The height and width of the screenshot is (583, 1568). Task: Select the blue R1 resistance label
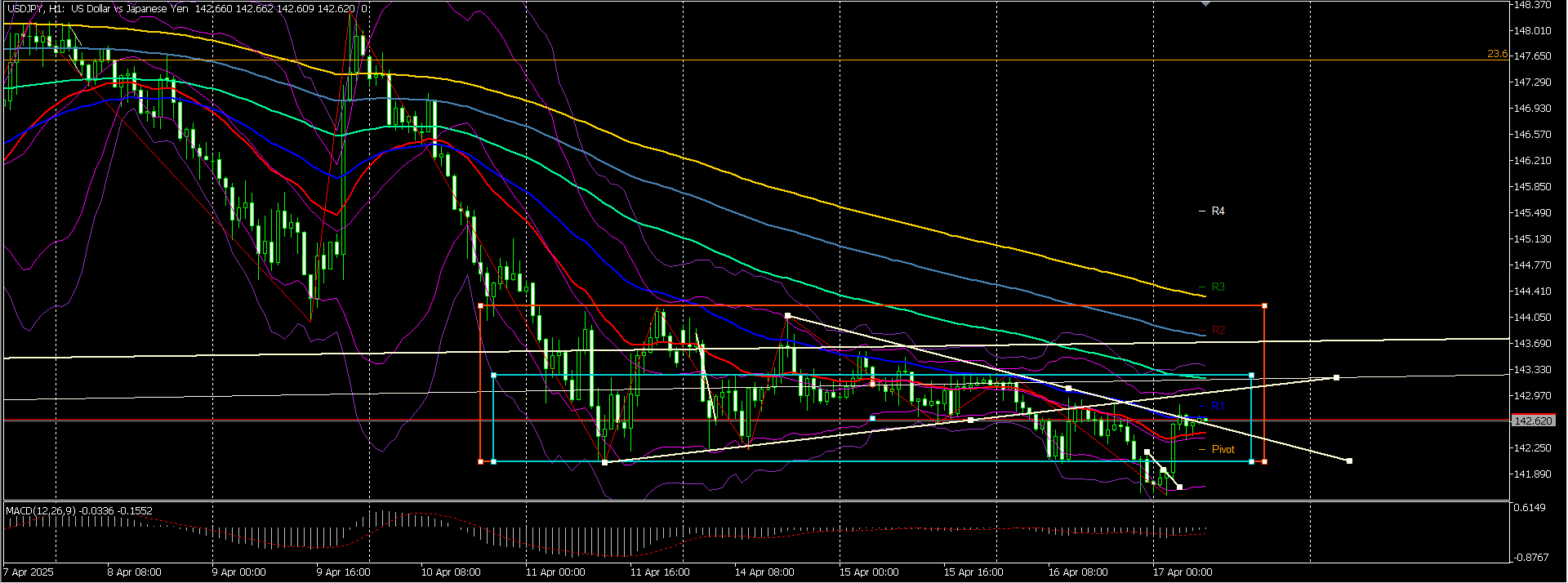pos(1217,407)
